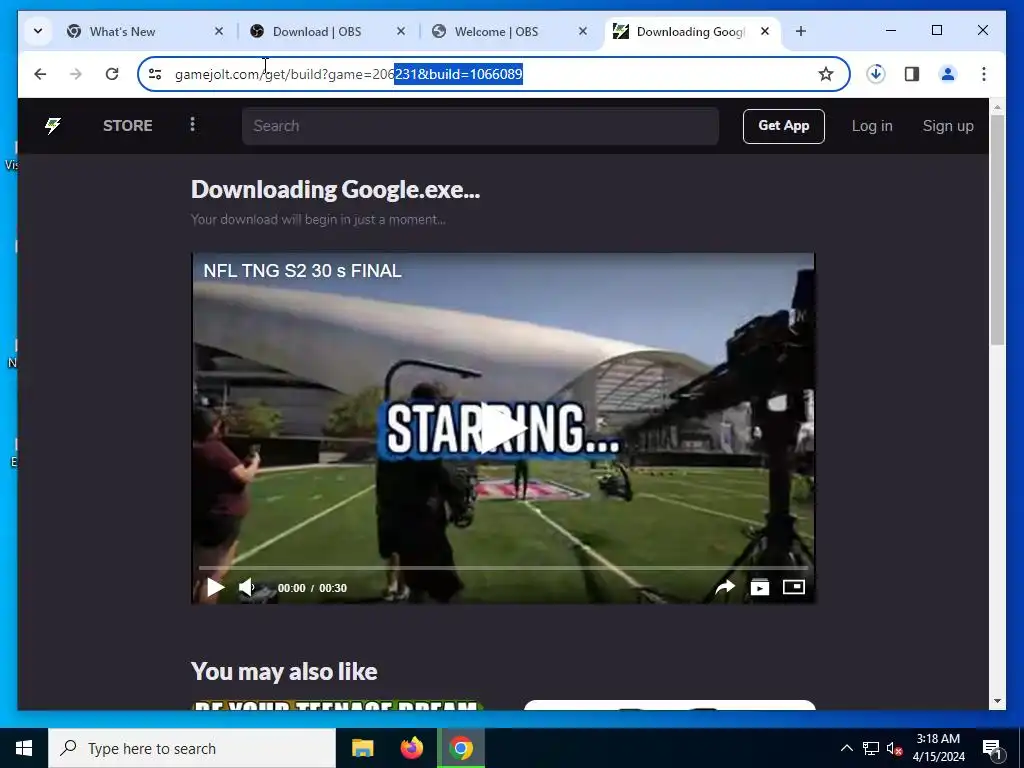Mute the video with the speaker icon
The image size is (1024, 768).
(247, 587)
